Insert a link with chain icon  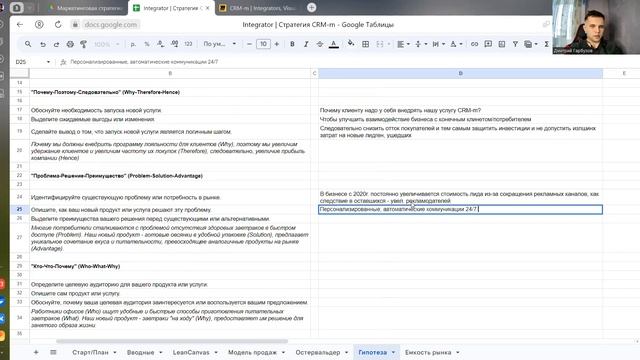(474, 44)
